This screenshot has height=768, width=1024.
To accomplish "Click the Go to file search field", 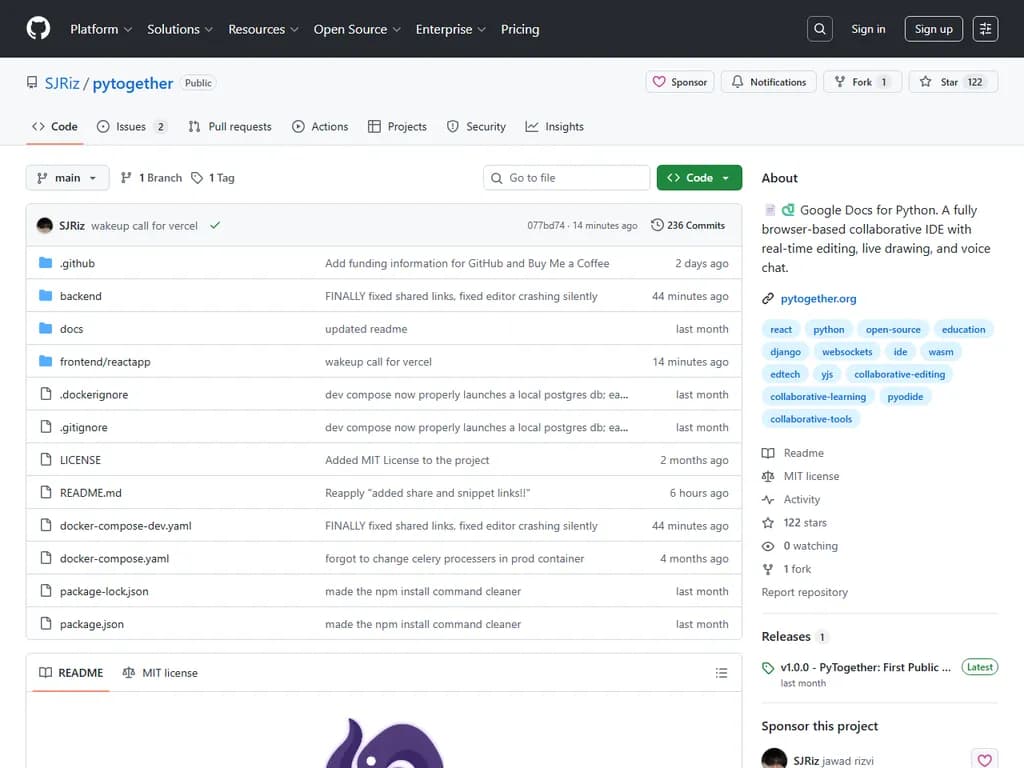I will [566, 177].
